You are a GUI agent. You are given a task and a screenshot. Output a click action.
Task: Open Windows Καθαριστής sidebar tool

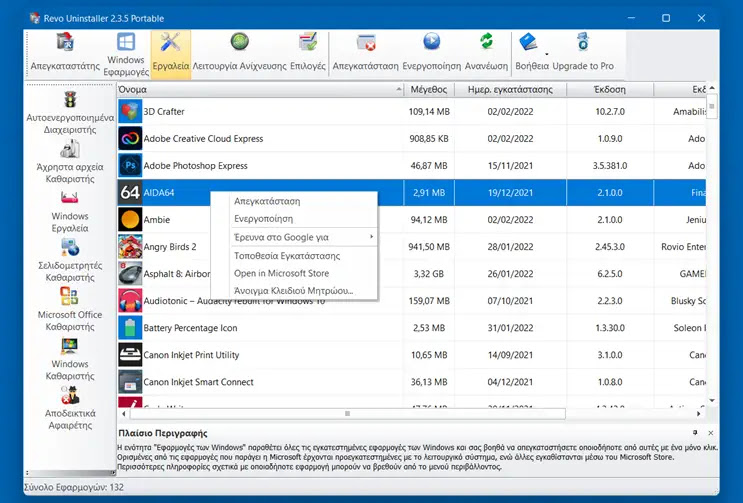[x=70, y=359]
